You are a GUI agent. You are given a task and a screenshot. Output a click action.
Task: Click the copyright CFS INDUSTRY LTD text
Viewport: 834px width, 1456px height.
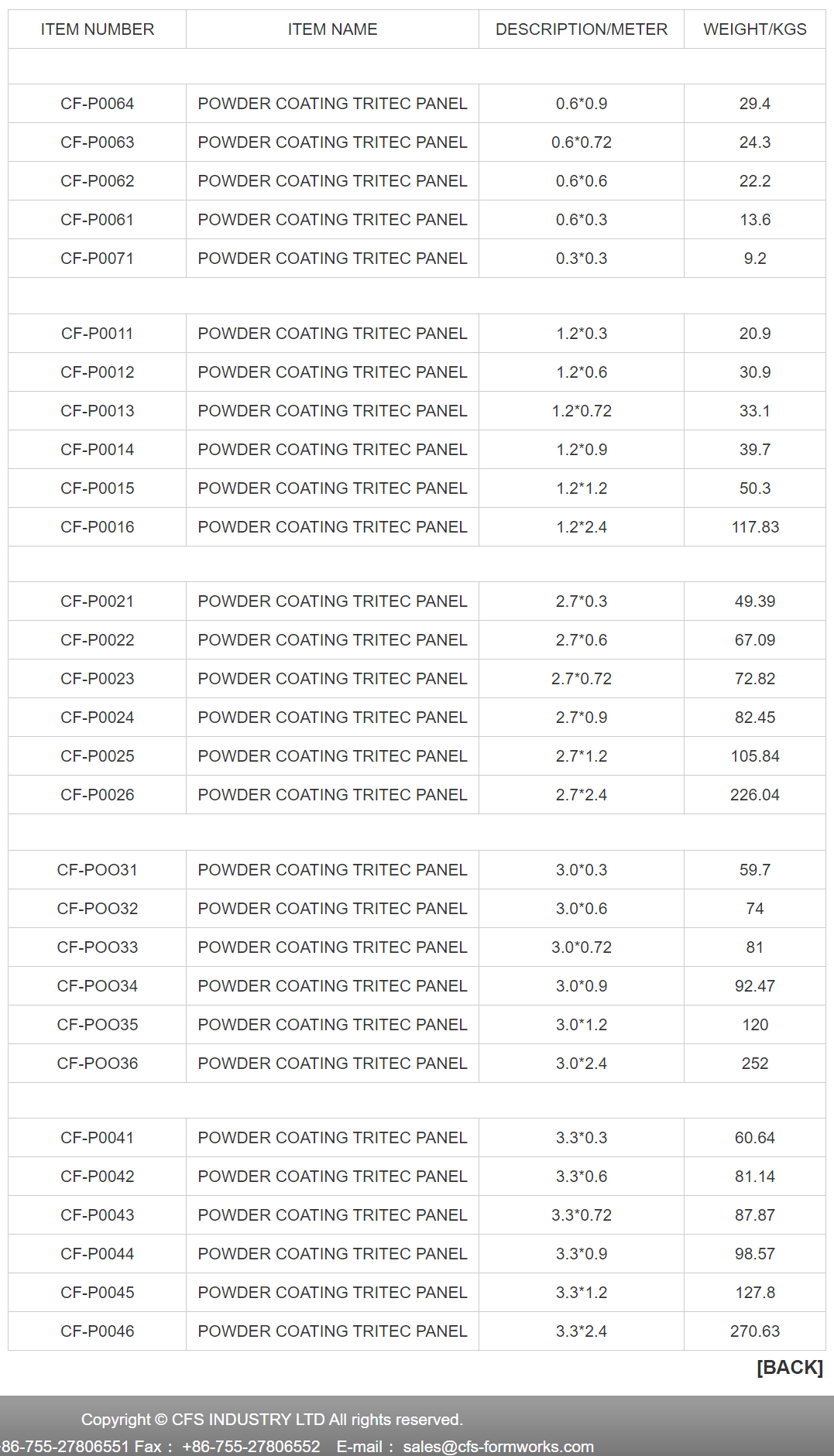click(272, 1419)
